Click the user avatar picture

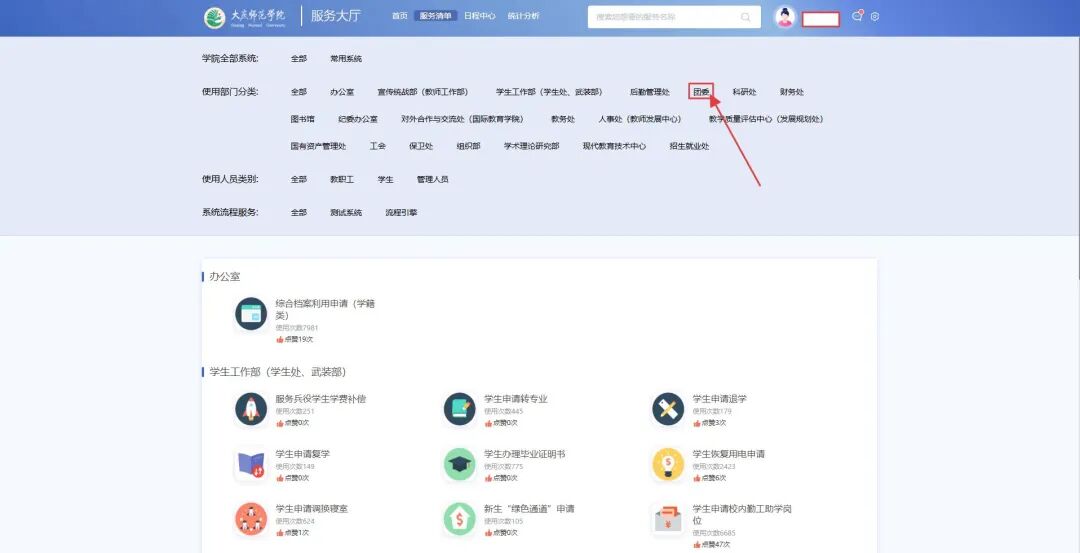(x=785, y=17)
